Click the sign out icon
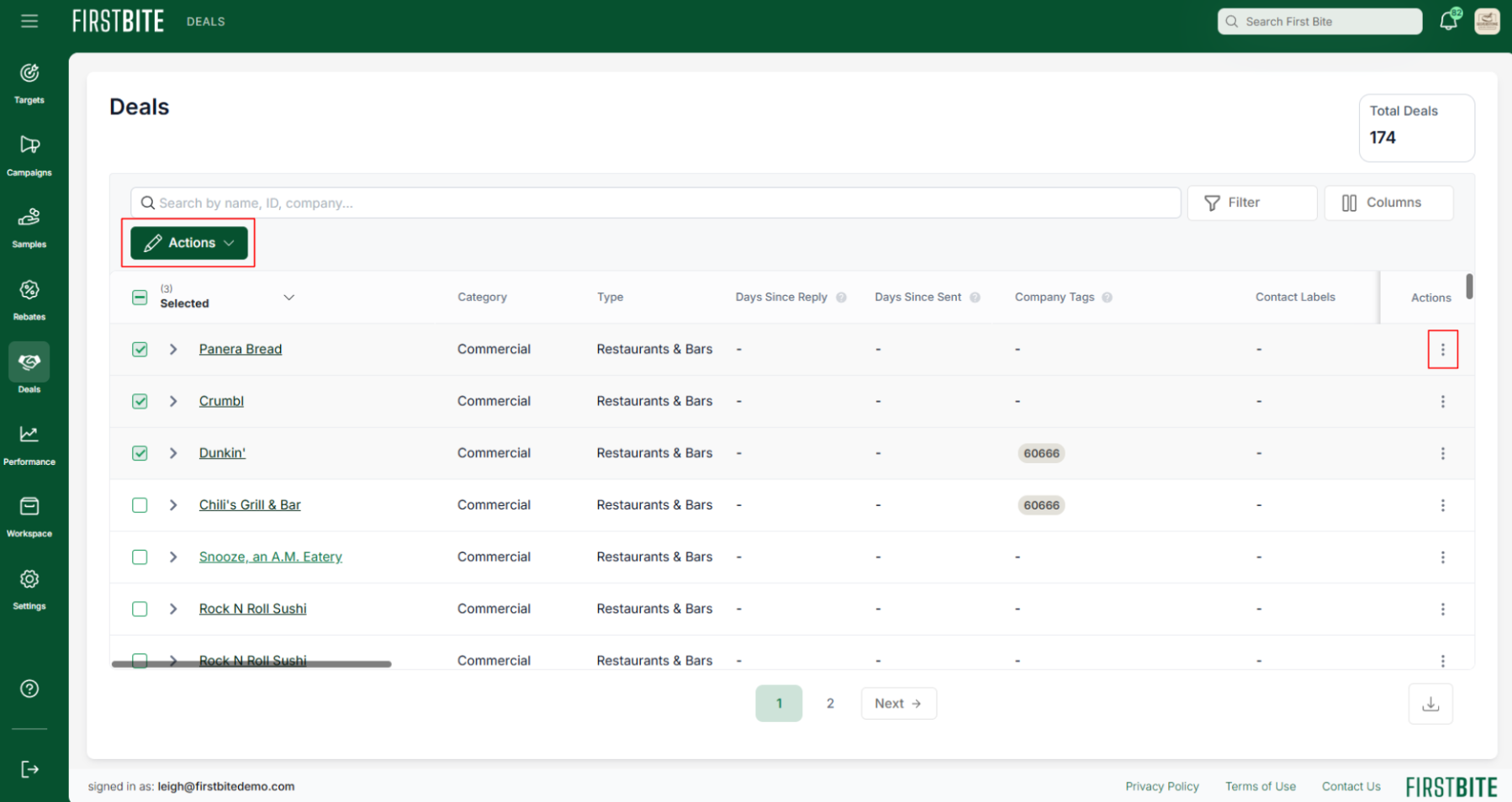 (29, 769)
